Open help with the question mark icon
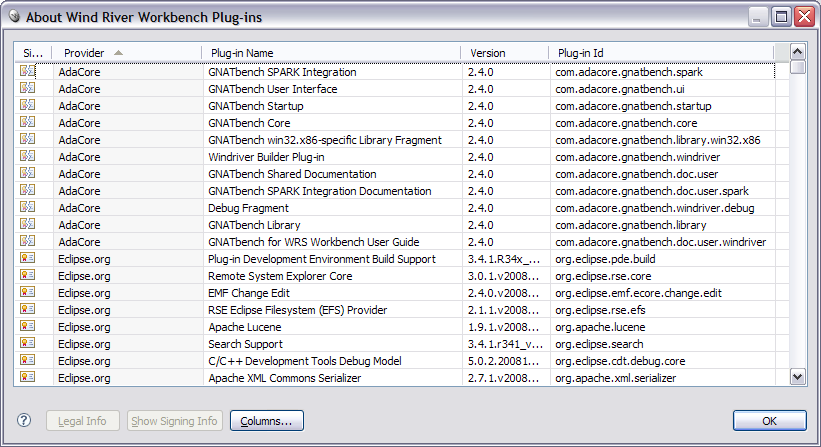The width and height of the screenshot is (821, 447). (x=24, y=420)
